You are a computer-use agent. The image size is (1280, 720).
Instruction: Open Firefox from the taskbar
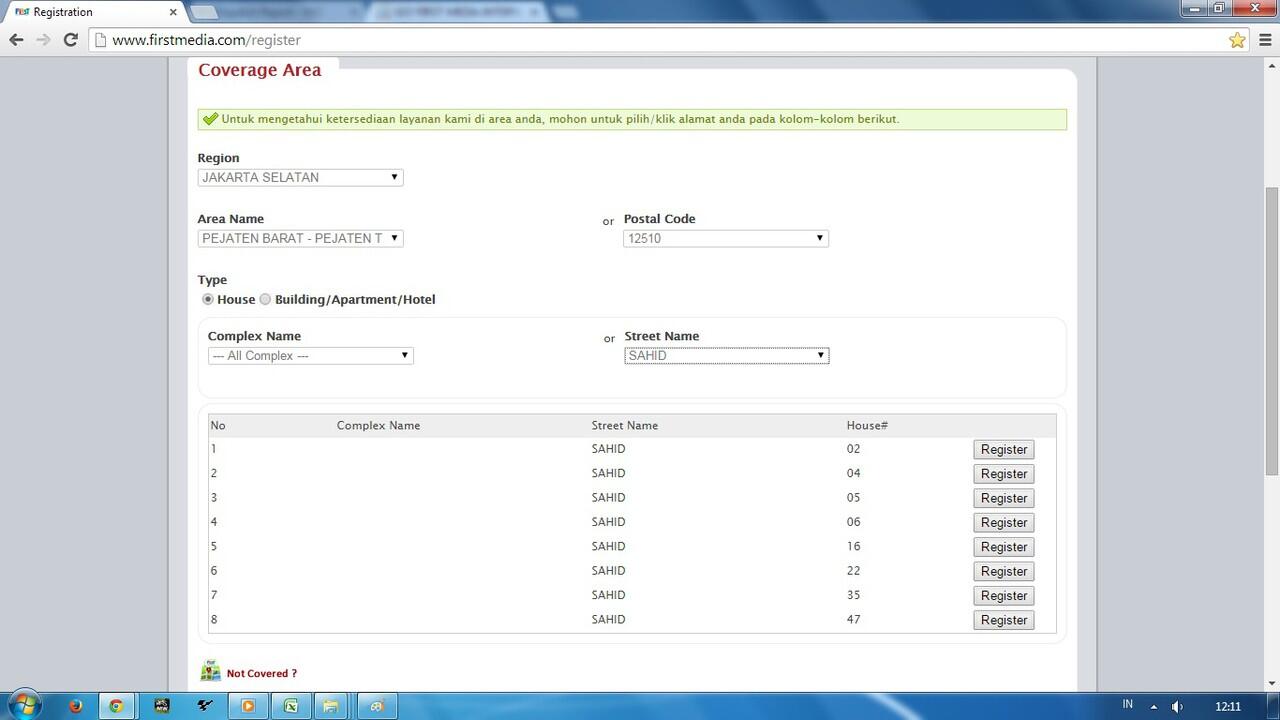[75, 706]
